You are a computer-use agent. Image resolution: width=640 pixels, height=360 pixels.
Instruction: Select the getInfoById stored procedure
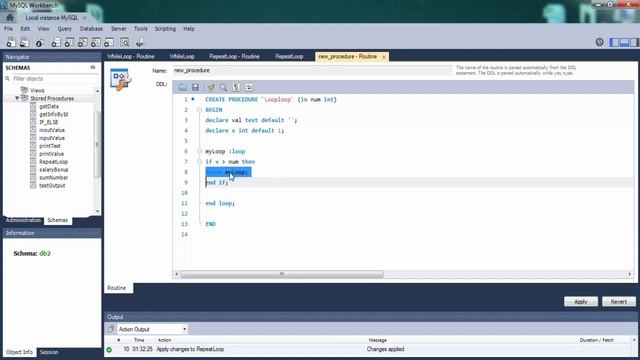(53, 114)
